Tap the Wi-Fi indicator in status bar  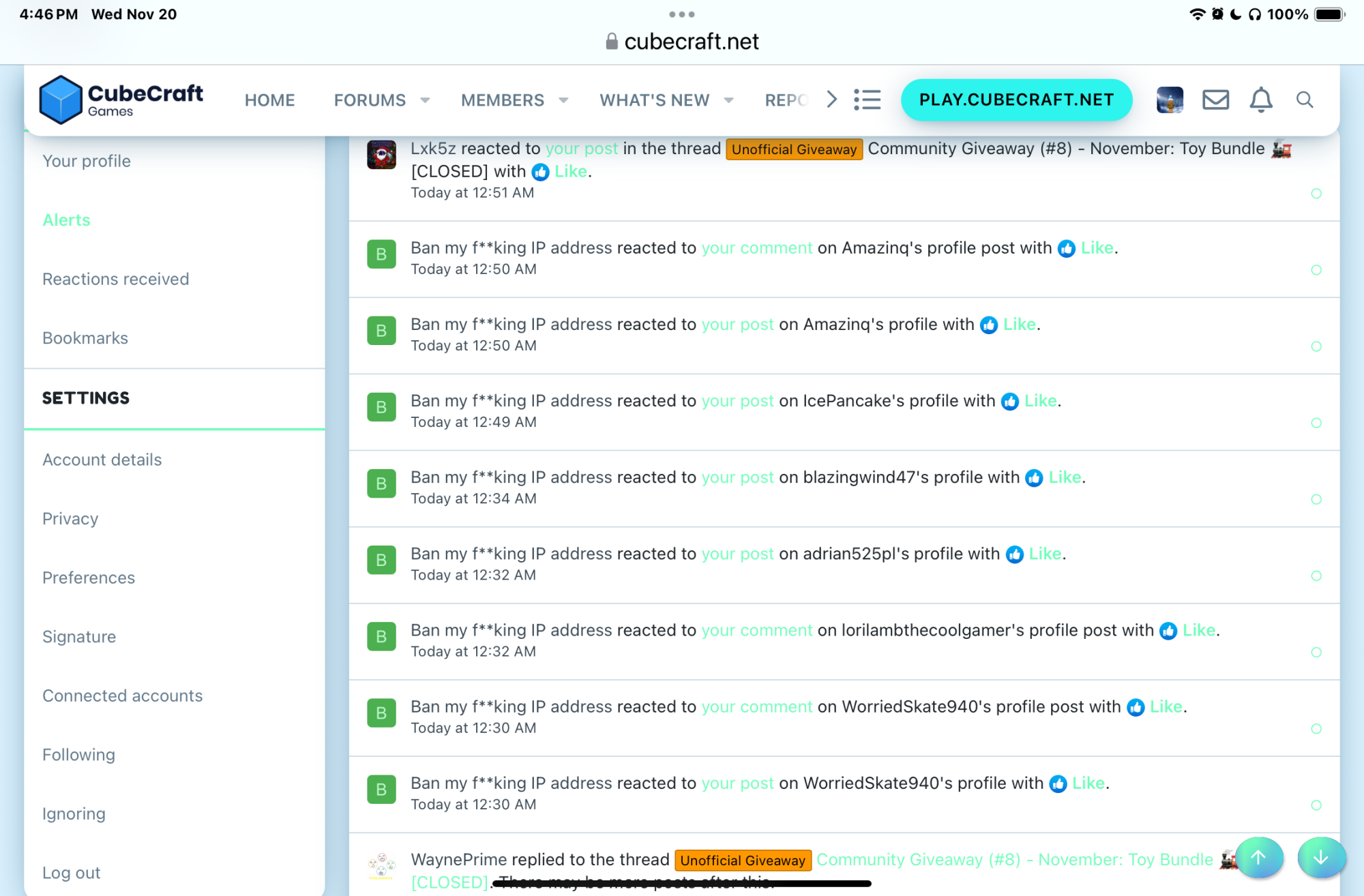[1197, 14]
